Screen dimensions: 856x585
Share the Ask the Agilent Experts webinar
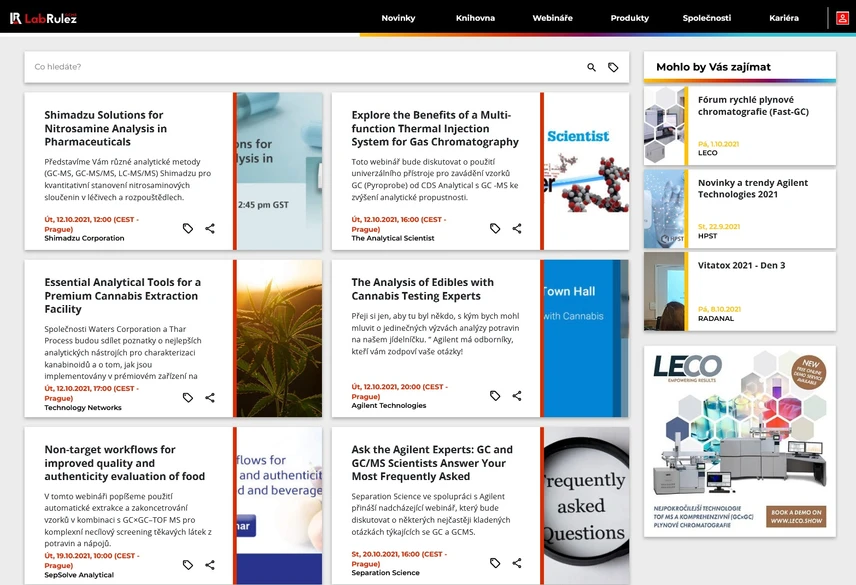click(x=516, y=563)
